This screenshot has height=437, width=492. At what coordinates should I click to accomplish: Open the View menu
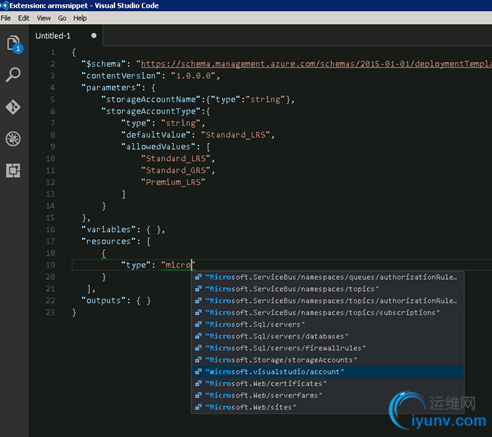[43, 18]
